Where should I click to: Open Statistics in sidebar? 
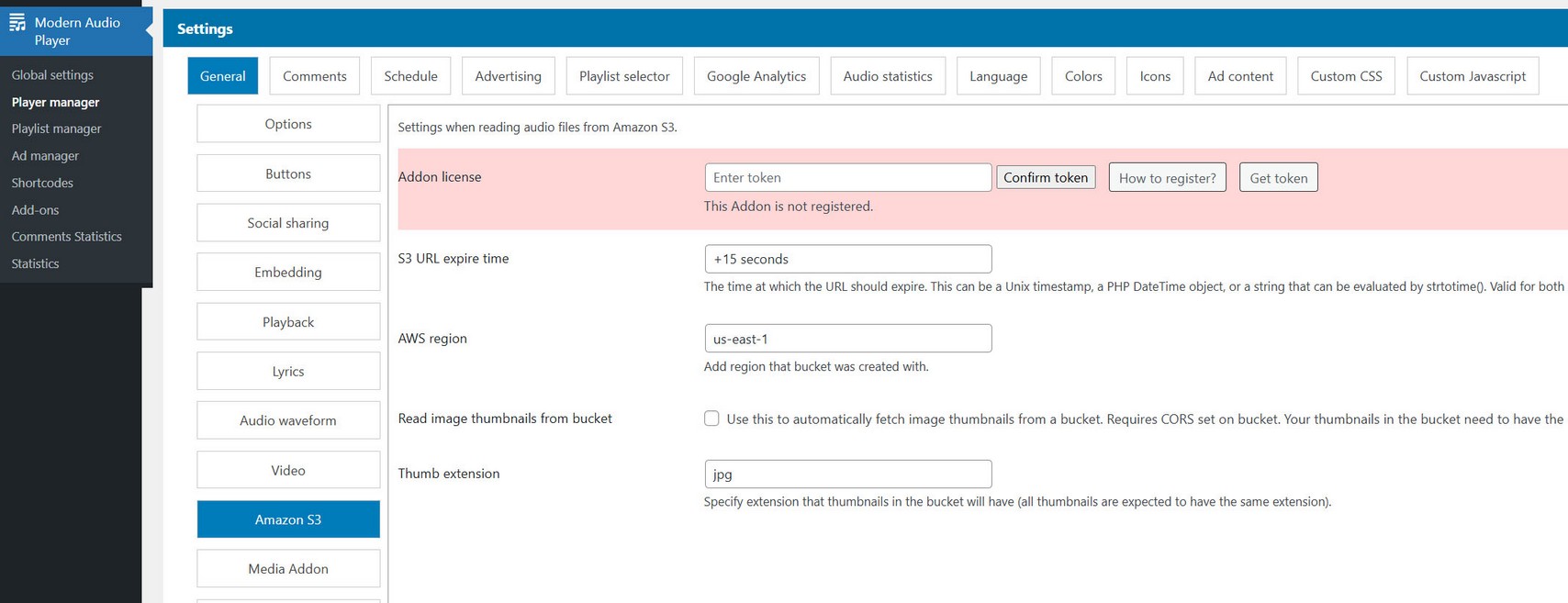(x=35, y=263)
